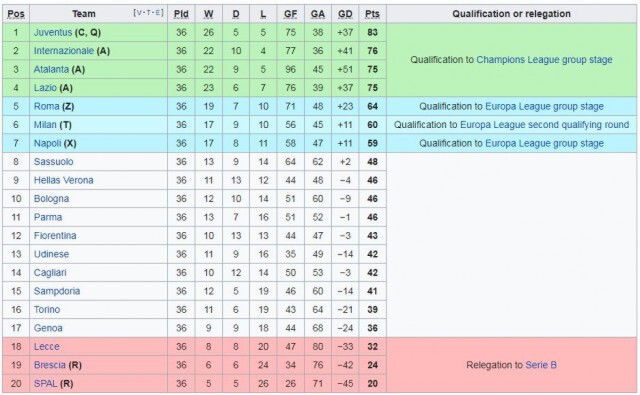Click the Pld column header abbreviation
Image resolution: width=640 pixels, height=395 pixels.
[181, 14]
